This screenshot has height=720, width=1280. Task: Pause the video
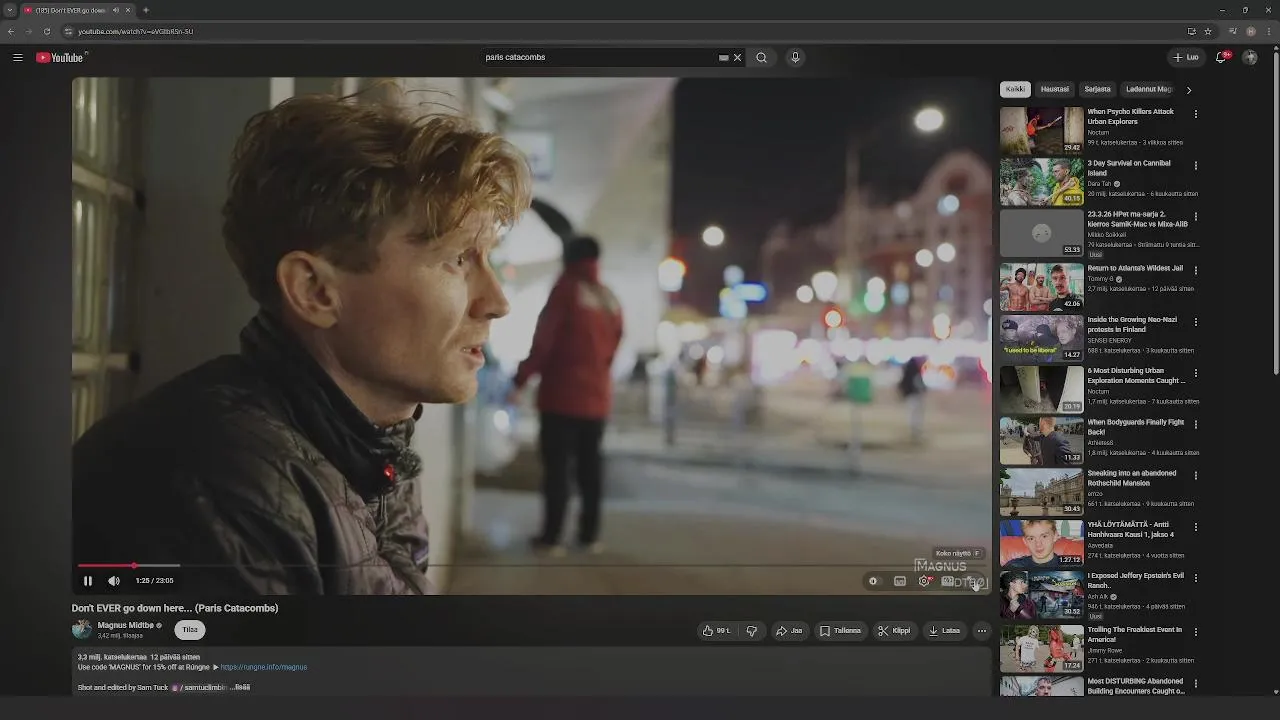click(87, 581)
